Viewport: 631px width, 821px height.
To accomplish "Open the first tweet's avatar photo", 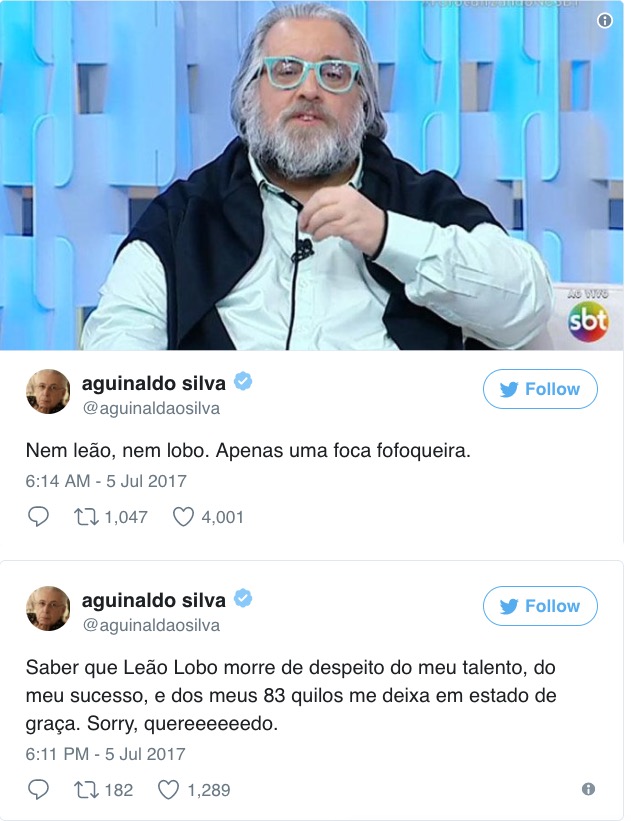I will point(48,392).
